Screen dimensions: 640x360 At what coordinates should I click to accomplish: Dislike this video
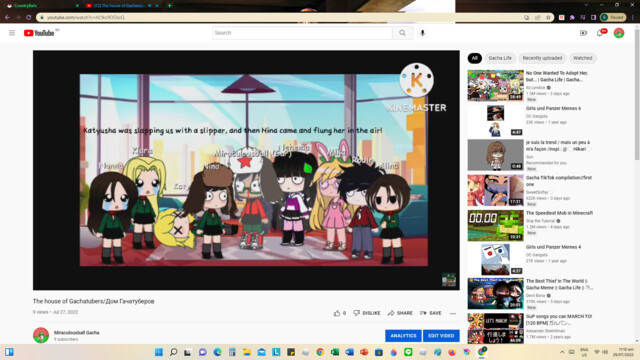(367, 313)
